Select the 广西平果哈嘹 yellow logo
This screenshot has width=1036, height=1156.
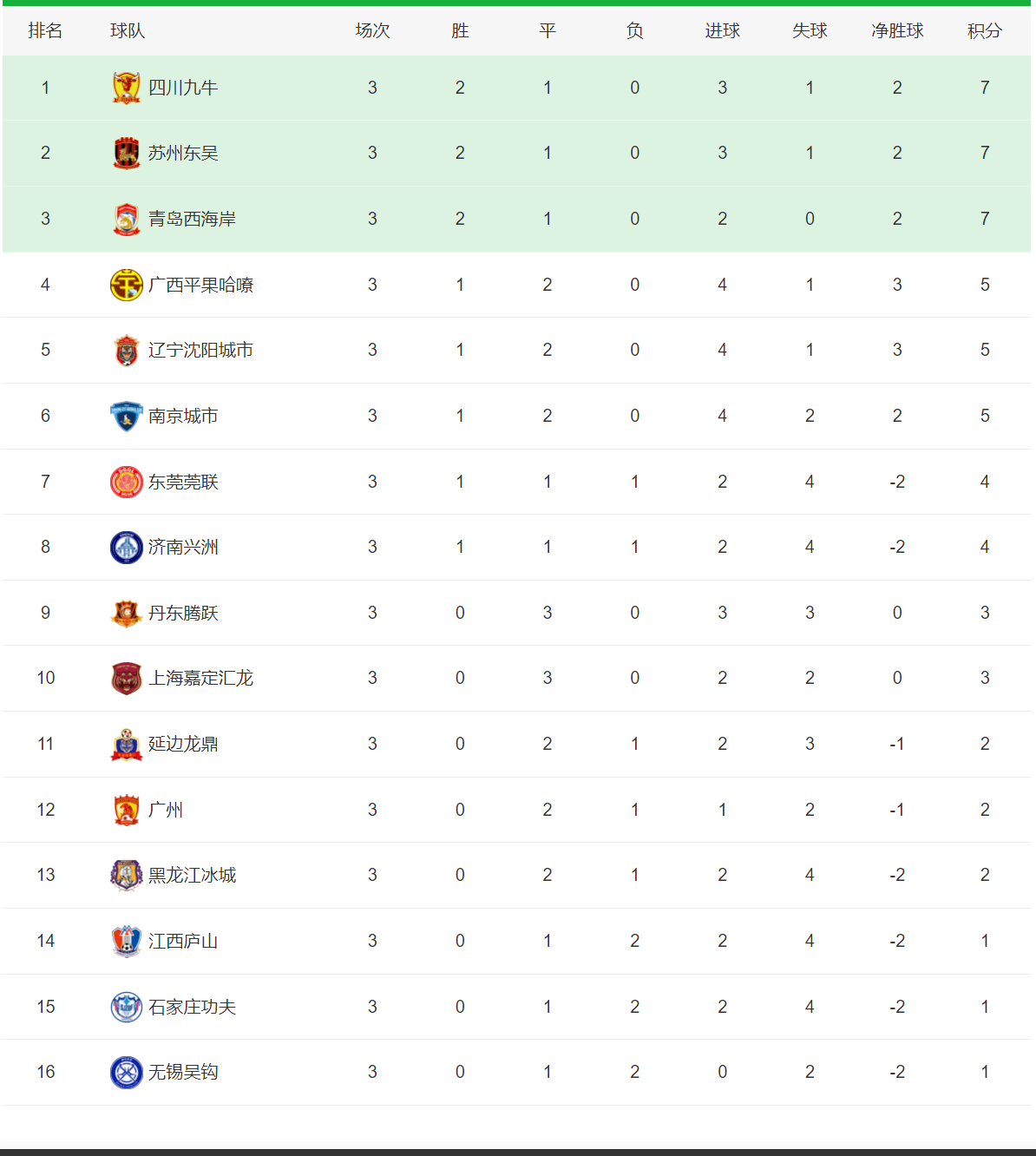coord(127,285)
